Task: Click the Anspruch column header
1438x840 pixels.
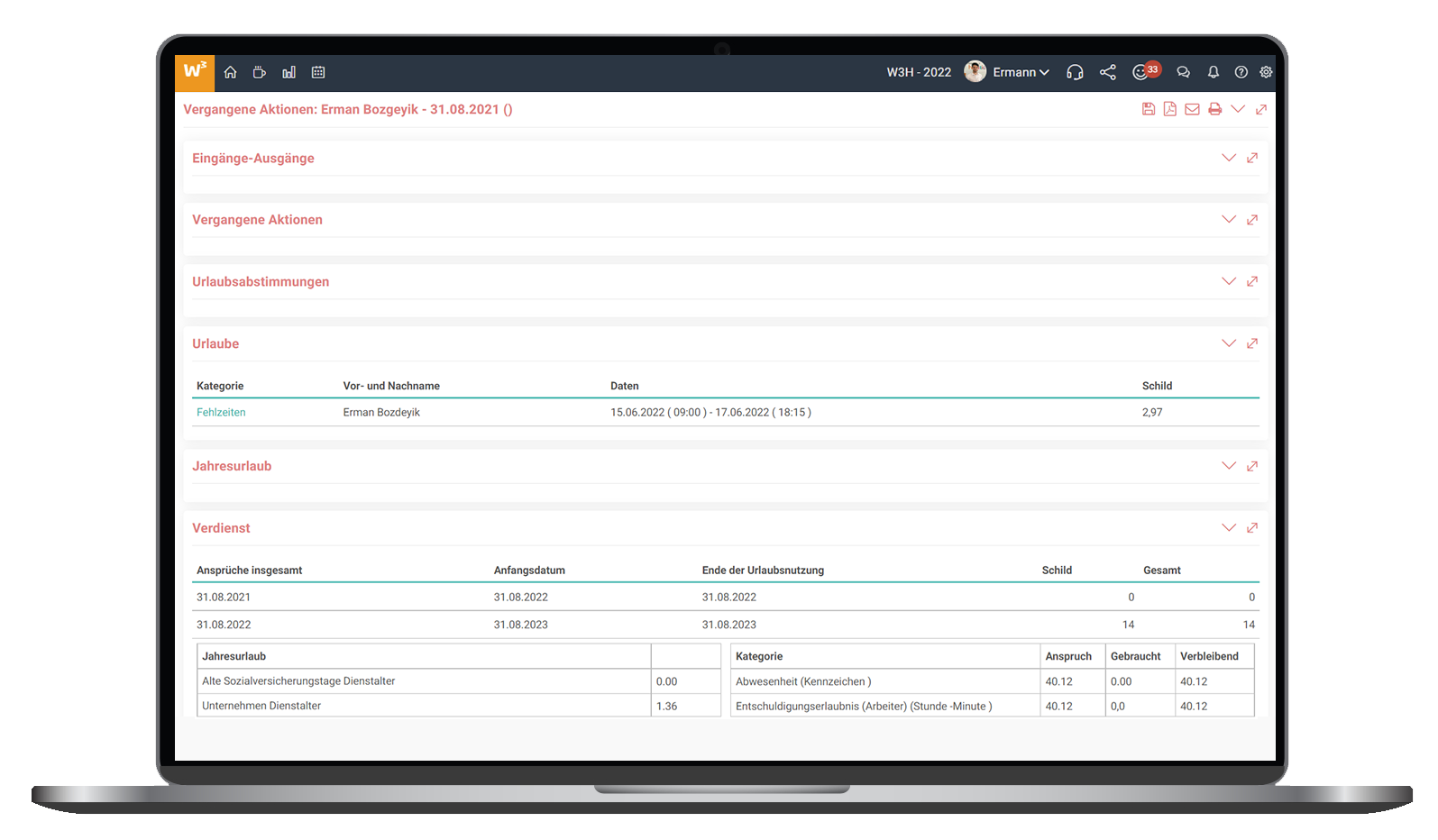Action: 1068,656
